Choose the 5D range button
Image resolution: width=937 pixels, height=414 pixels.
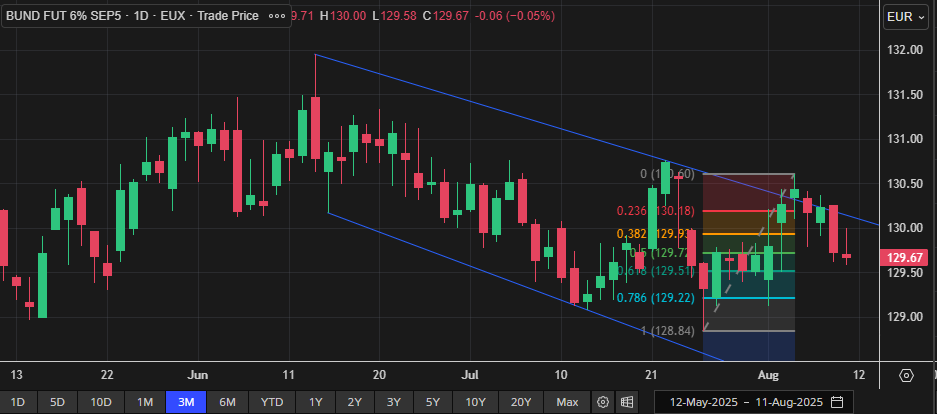(x=57, y=402)
